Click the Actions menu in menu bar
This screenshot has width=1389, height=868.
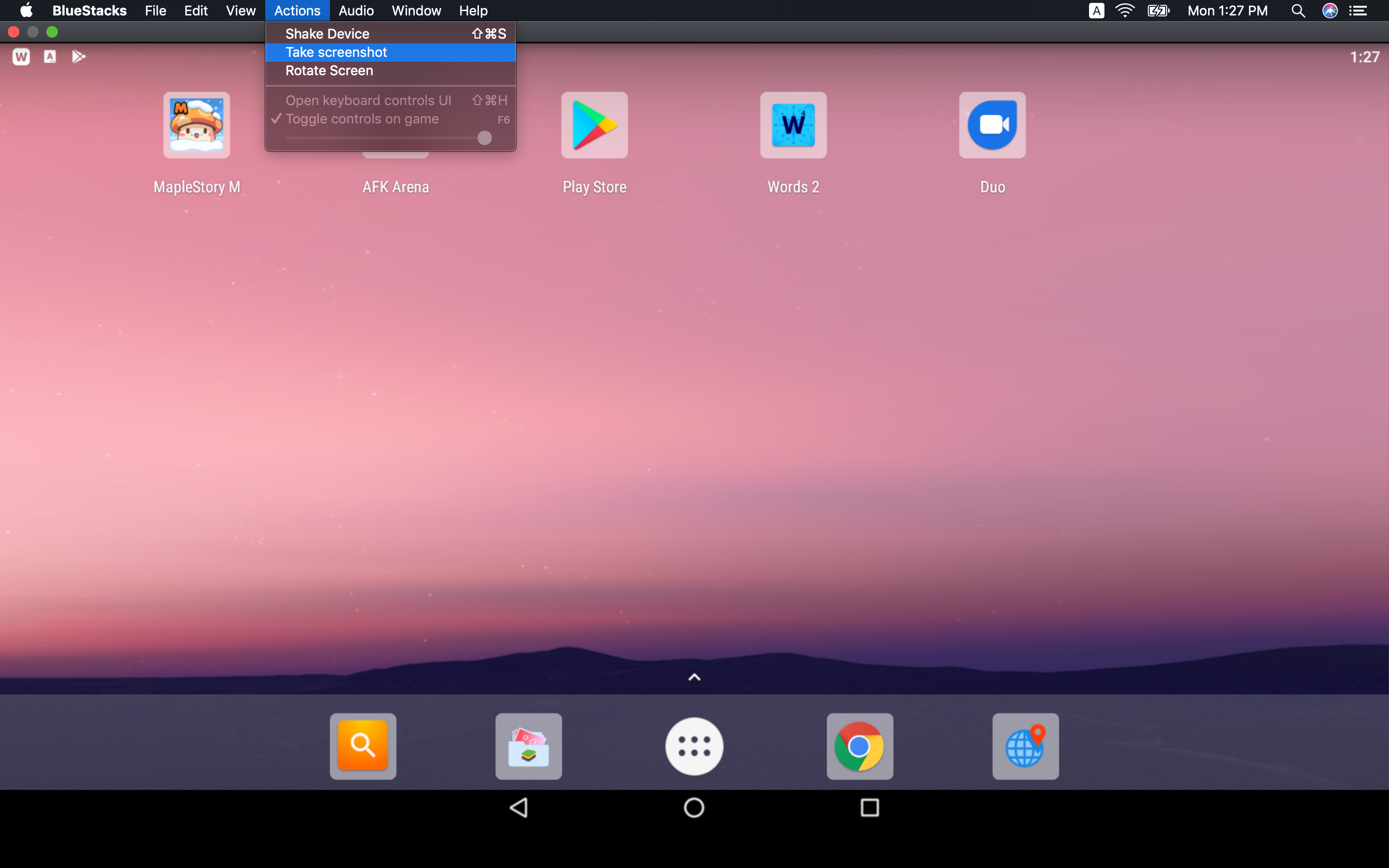tap(297, 10)
